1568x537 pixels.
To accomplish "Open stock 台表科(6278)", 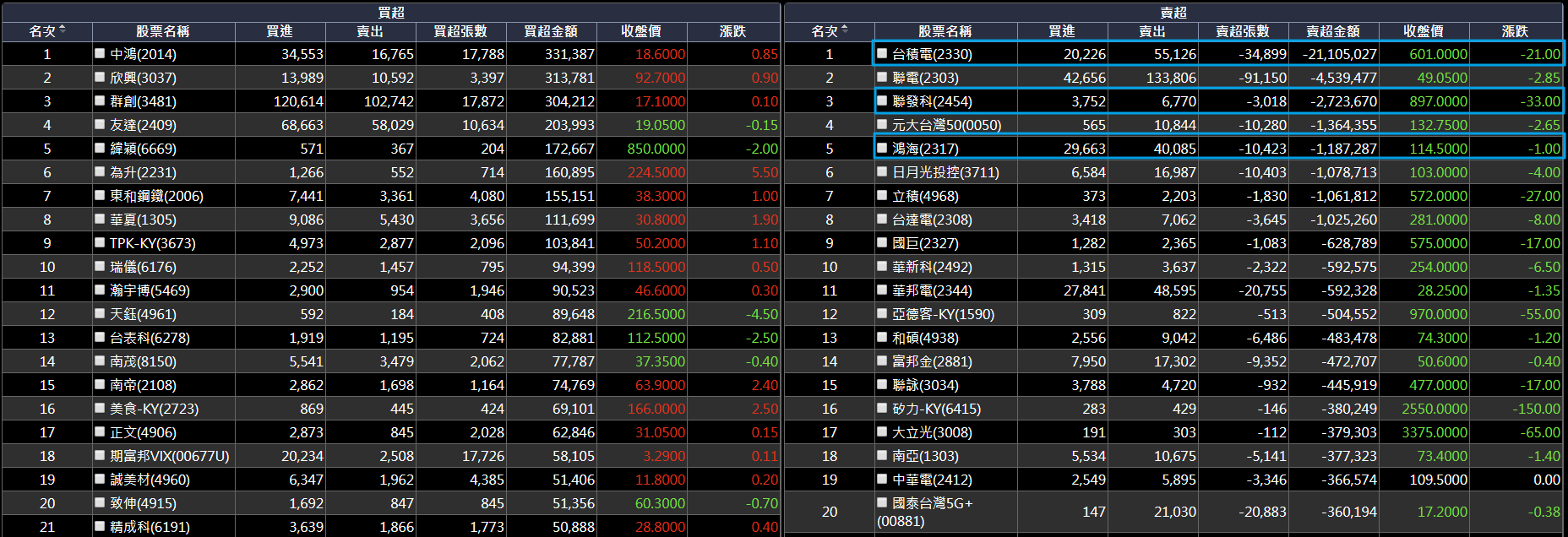I will click(150, 338).
